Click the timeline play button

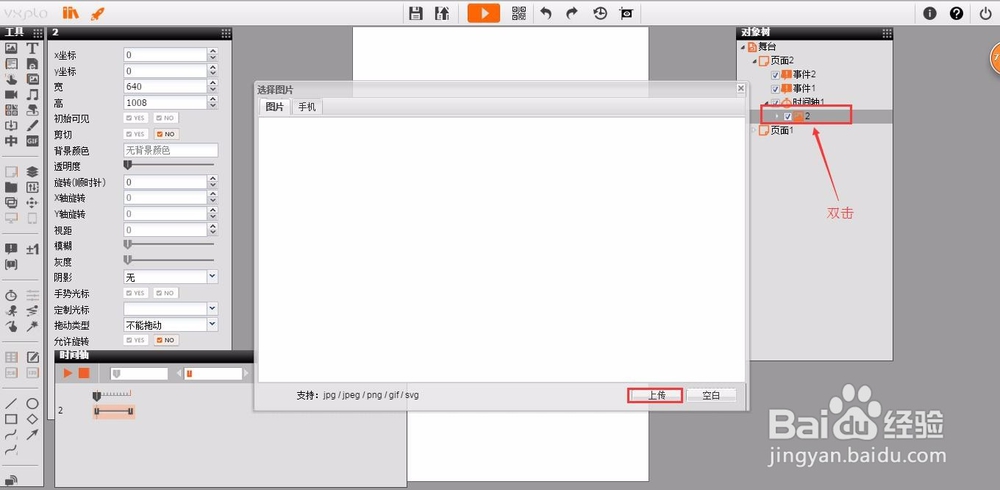click(68, 373)
